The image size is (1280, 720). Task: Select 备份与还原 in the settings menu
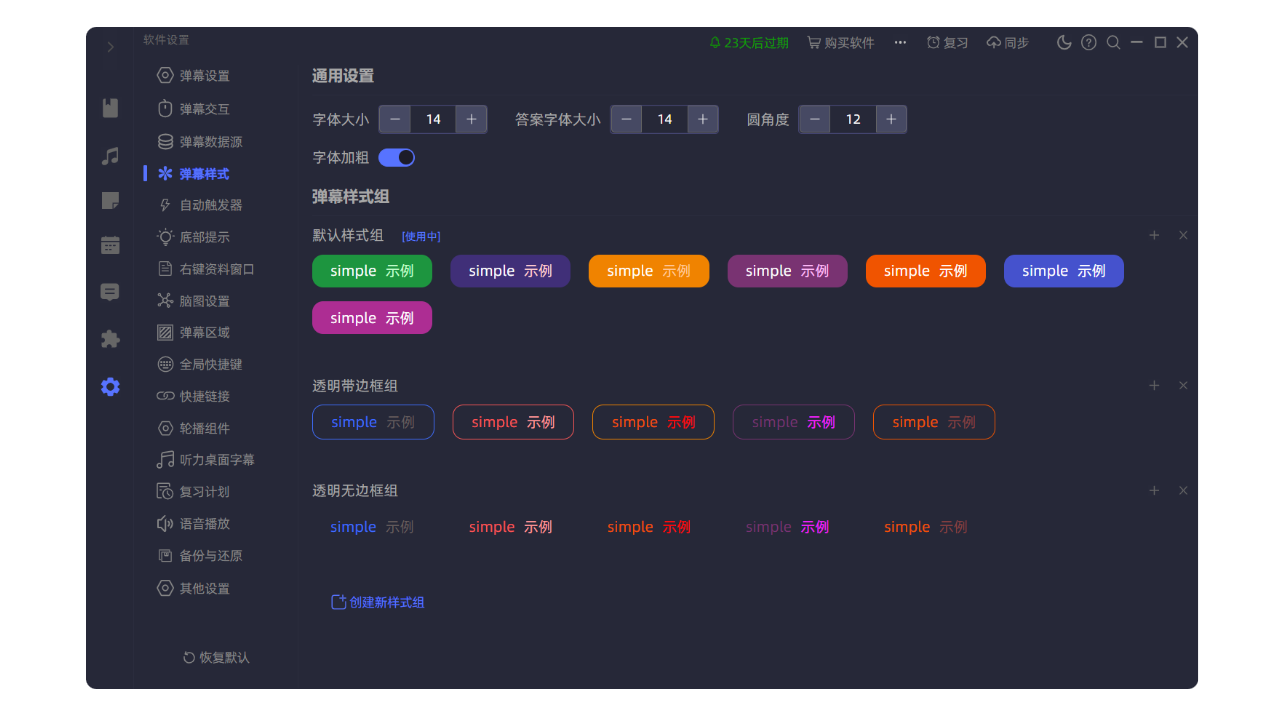[209, 556]
